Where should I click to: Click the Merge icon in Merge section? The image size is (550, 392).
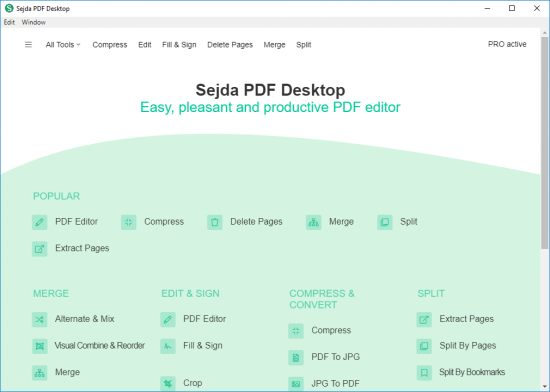coord(40,372)
